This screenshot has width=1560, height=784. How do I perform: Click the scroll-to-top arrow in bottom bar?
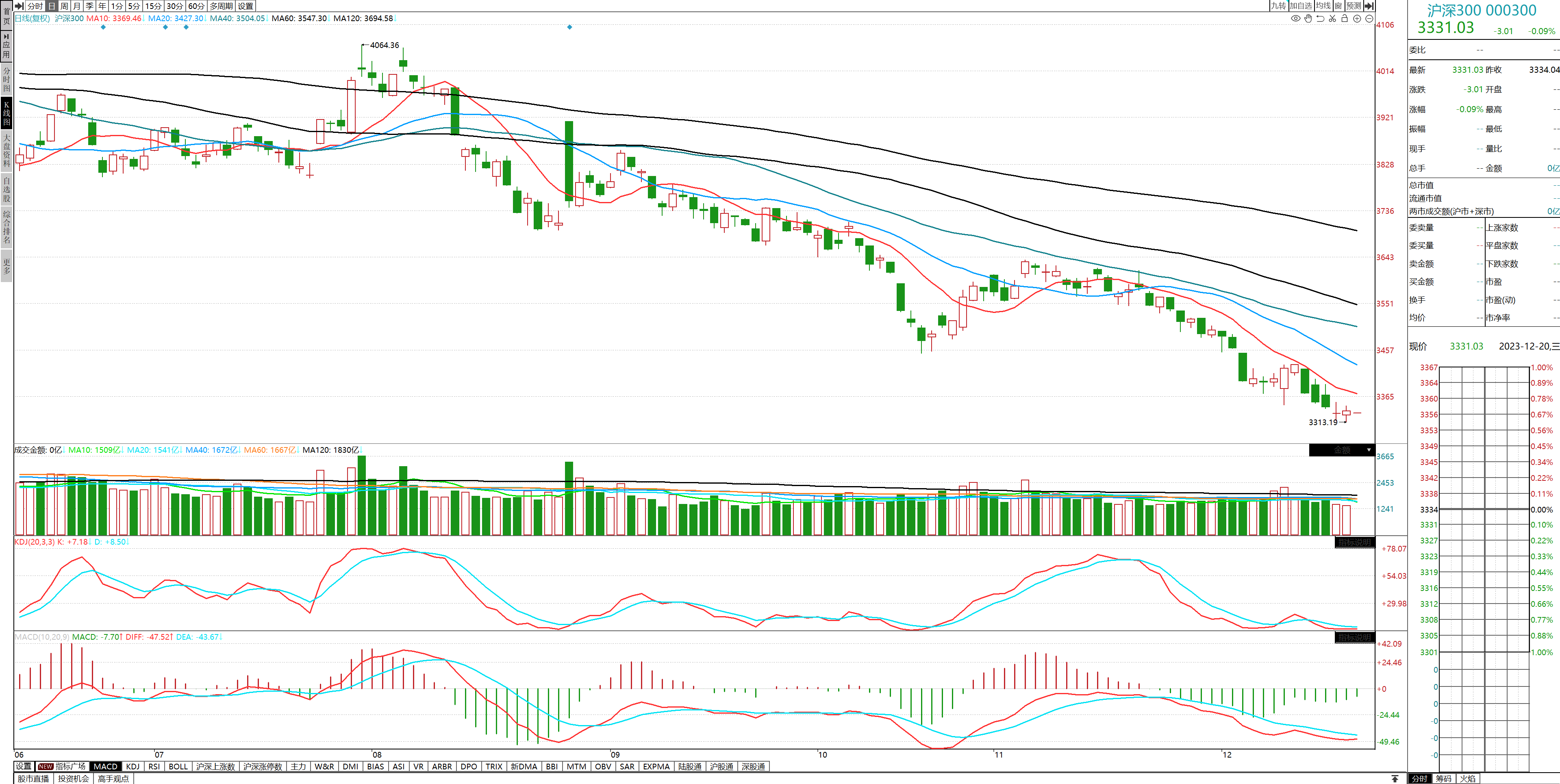coord(1395,779)
